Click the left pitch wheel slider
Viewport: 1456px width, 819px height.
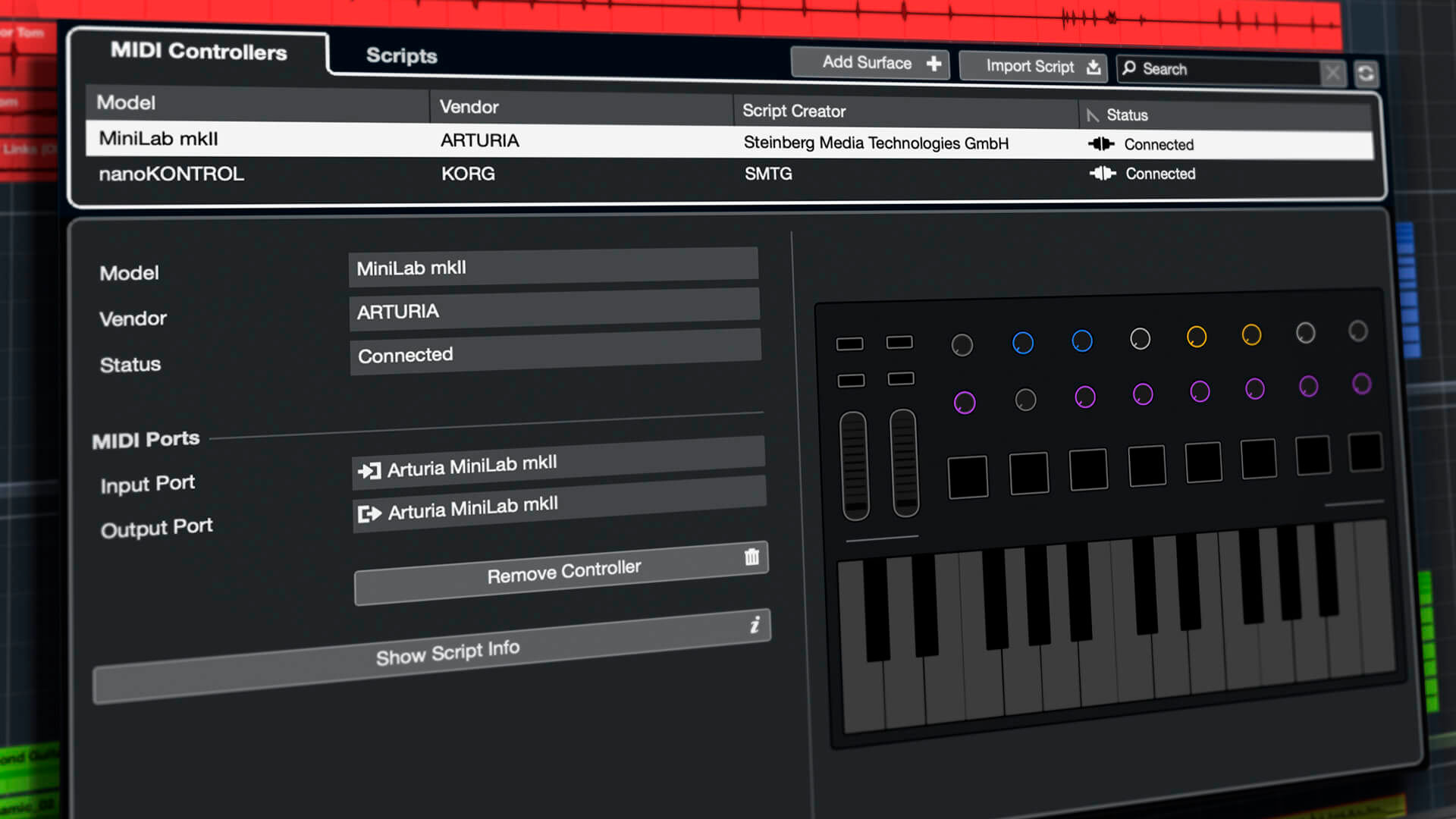pos(855,466)
